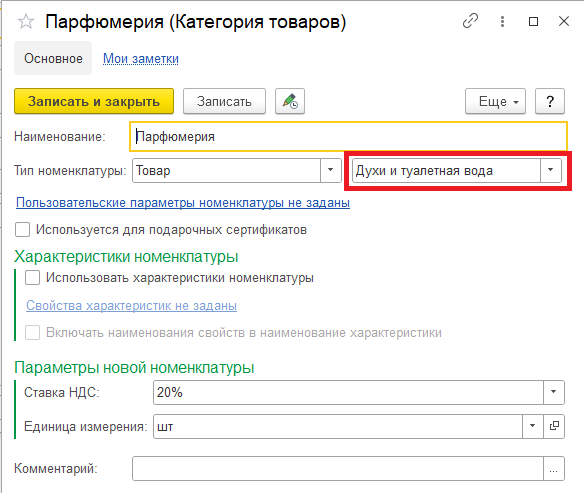
Task: Enable Используется для подарочных сертификатов checkbox
Action: coord(22,230)
